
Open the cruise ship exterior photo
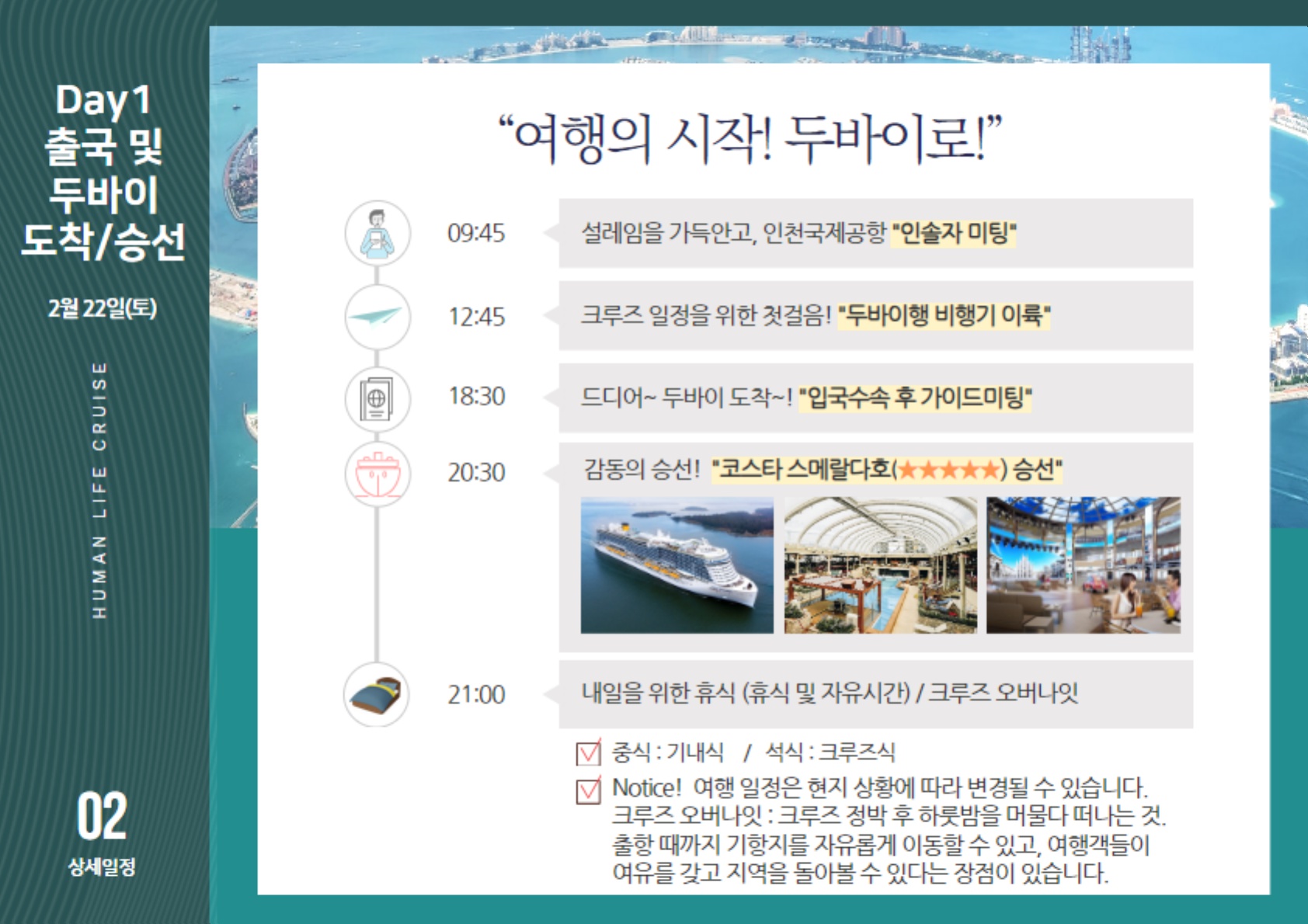point(677,565)
